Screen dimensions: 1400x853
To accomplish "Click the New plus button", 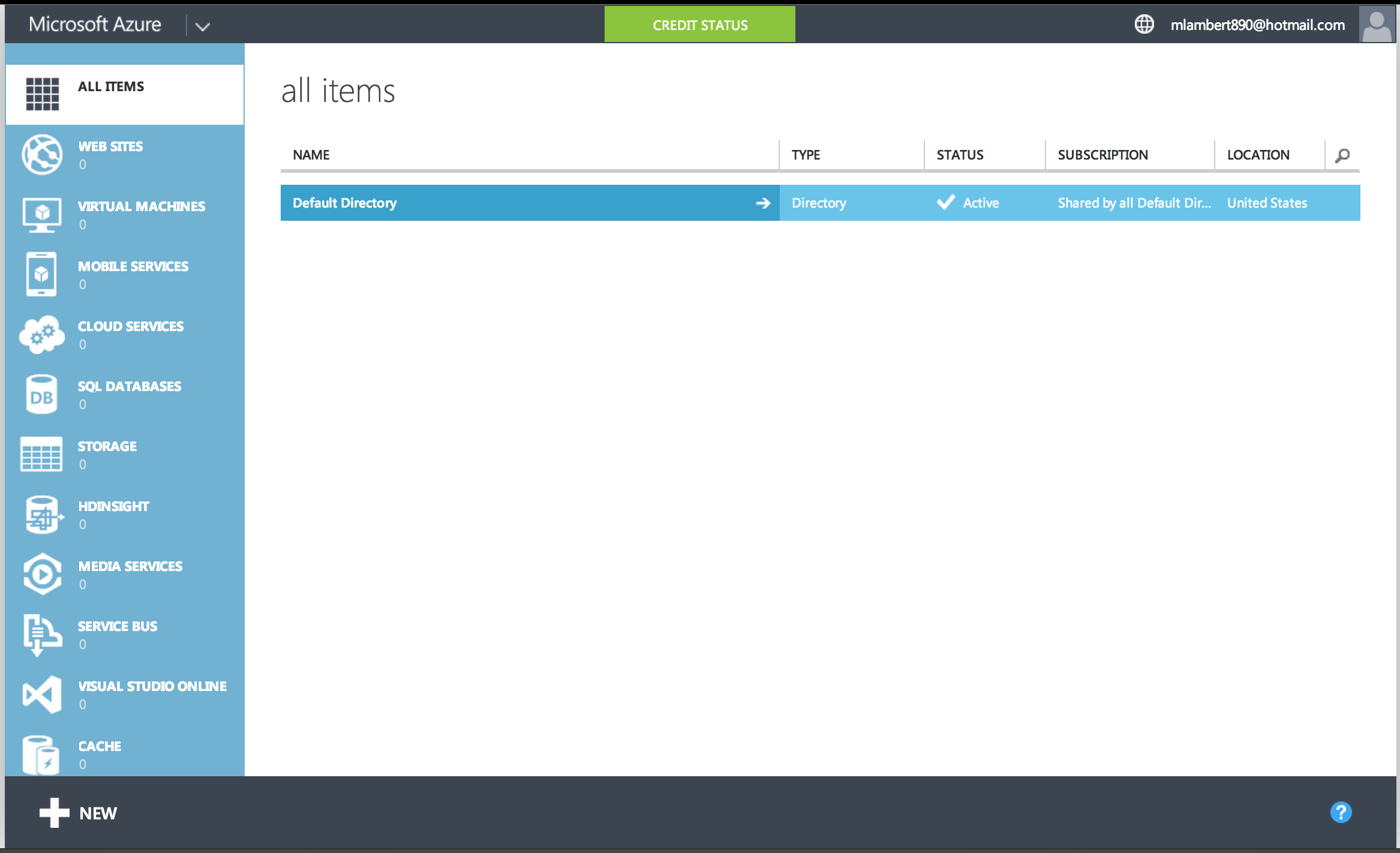I will coord(79,813).
